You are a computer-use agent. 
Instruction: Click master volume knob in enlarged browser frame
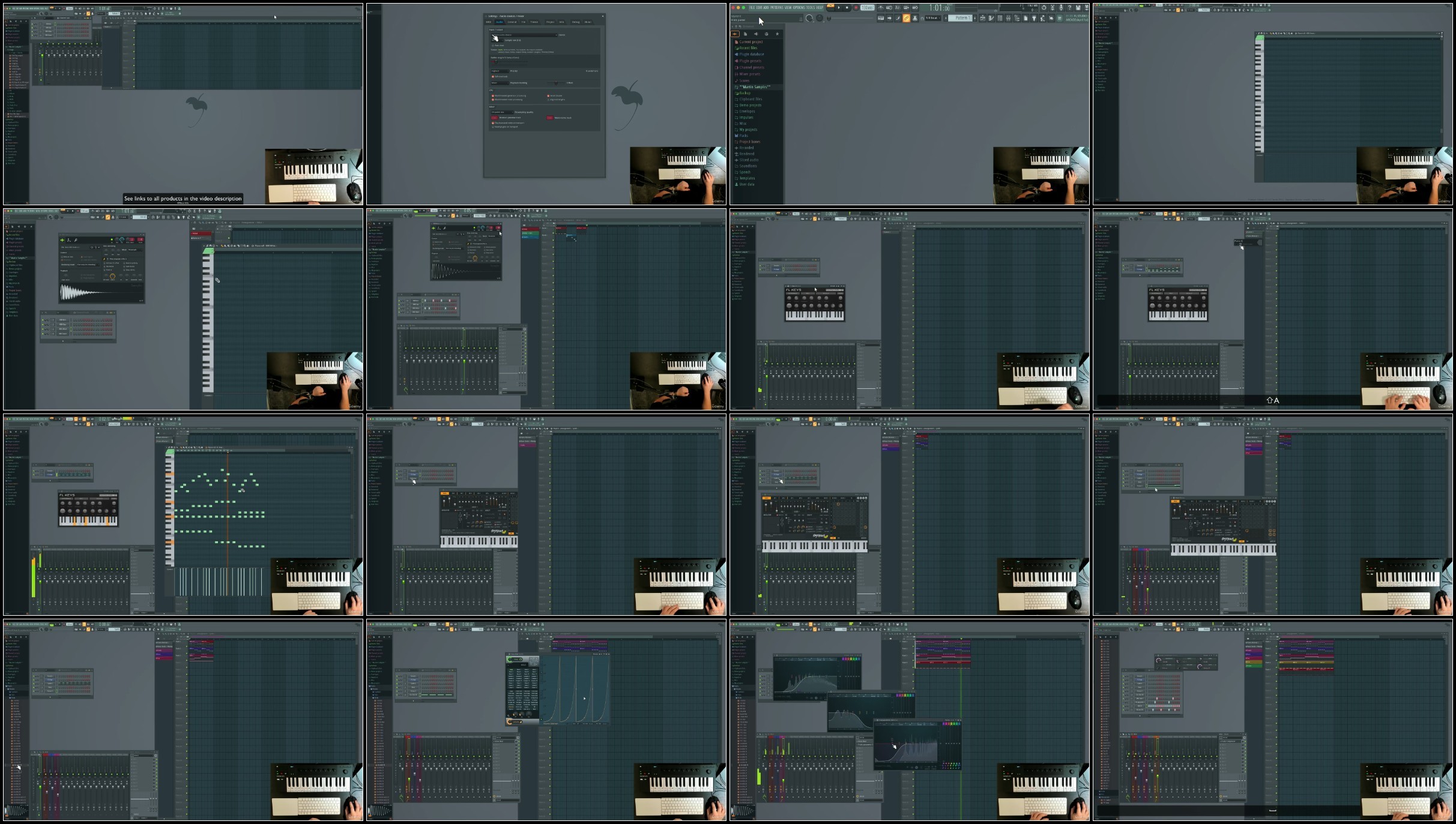809,18
